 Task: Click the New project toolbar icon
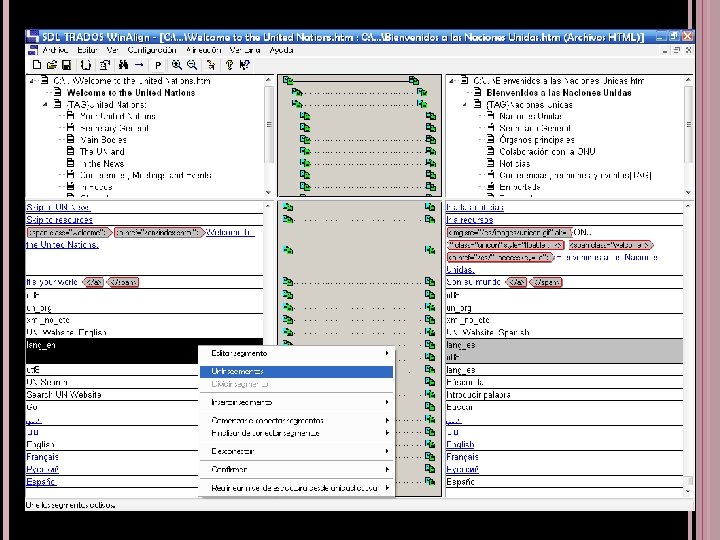pos(37,65)
